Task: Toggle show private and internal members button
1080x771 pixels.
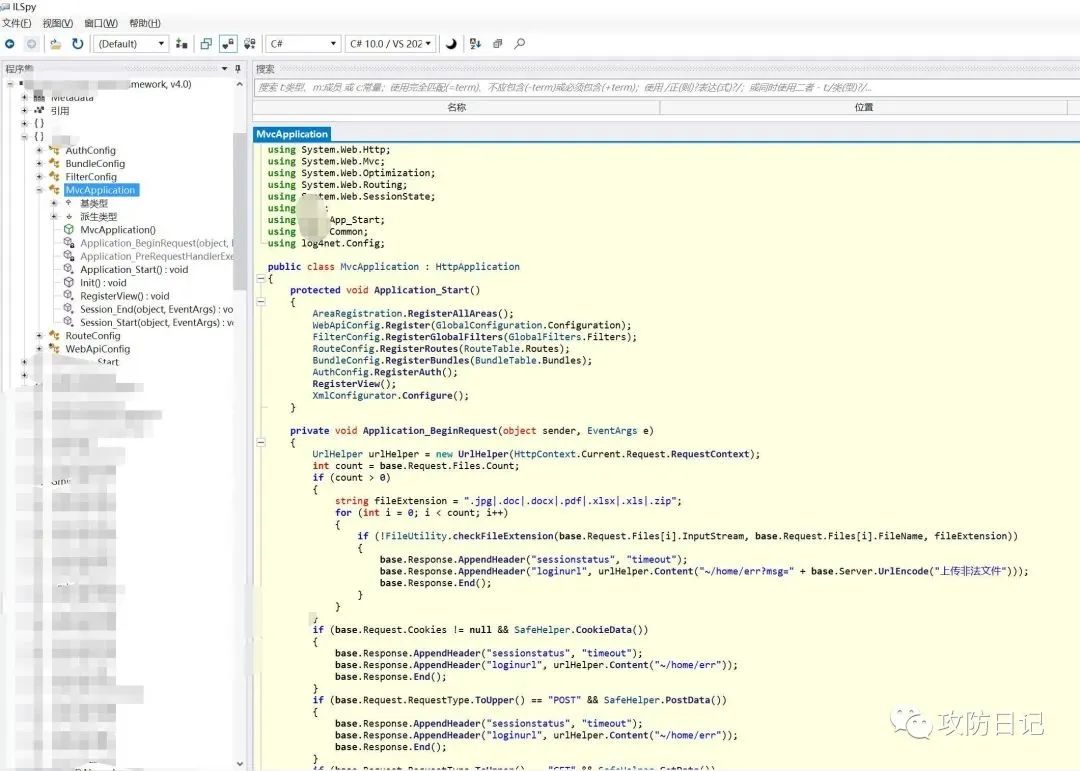Action: click(228, 44)
